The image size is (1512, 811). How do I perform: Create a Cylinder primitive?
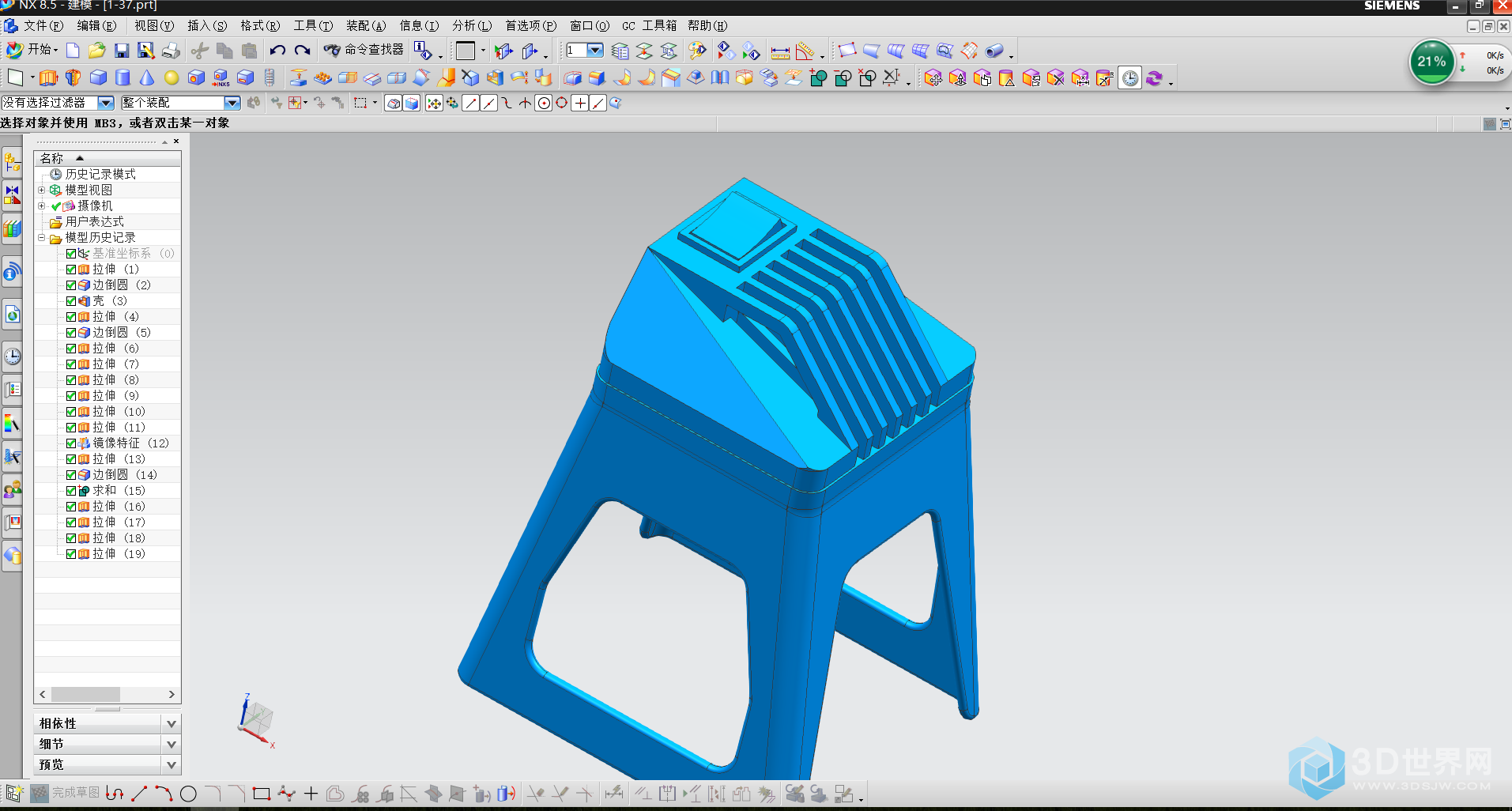click(x=123, y=77)
